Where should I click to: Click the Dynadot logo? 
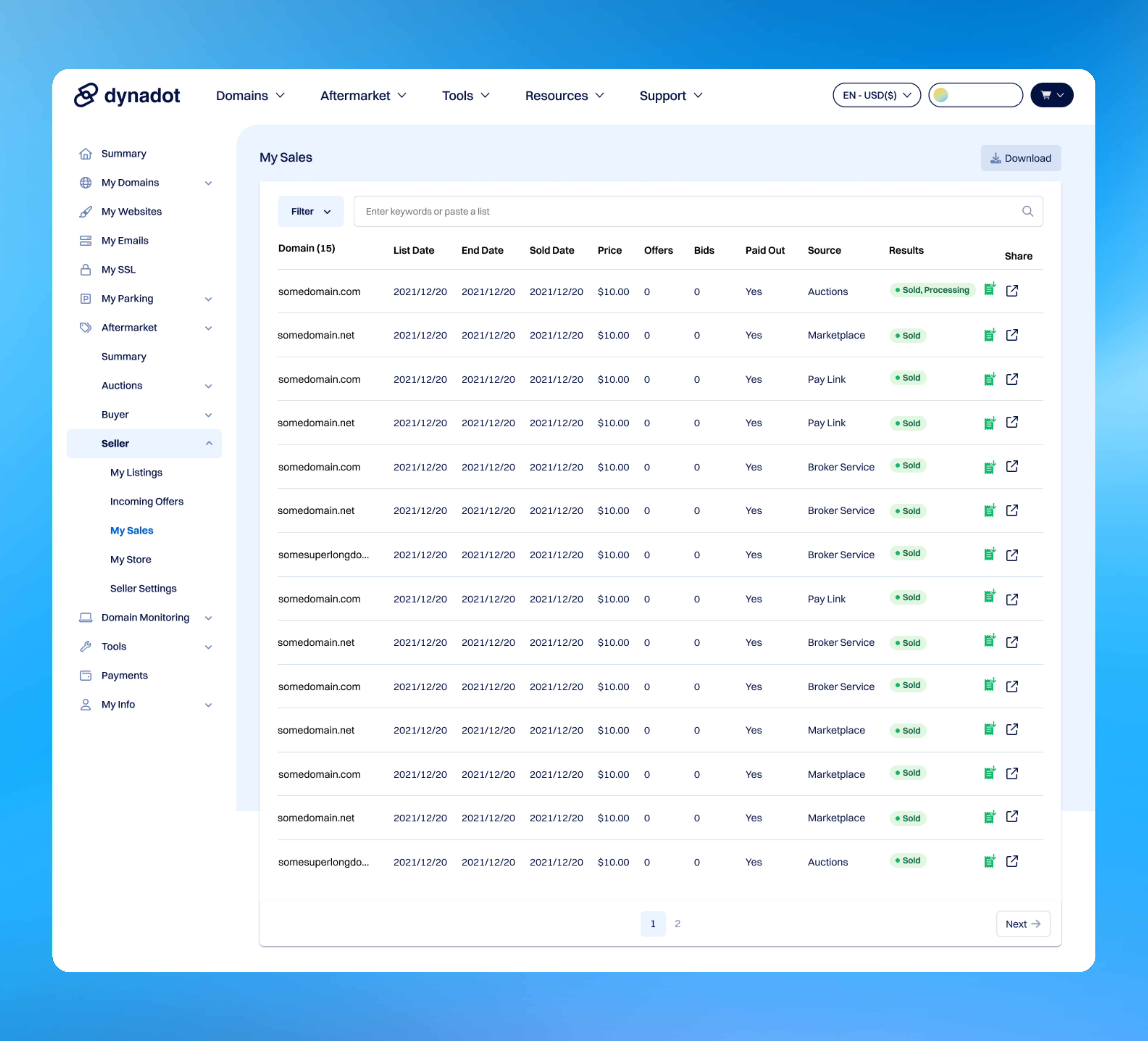(x=127, y=95)
